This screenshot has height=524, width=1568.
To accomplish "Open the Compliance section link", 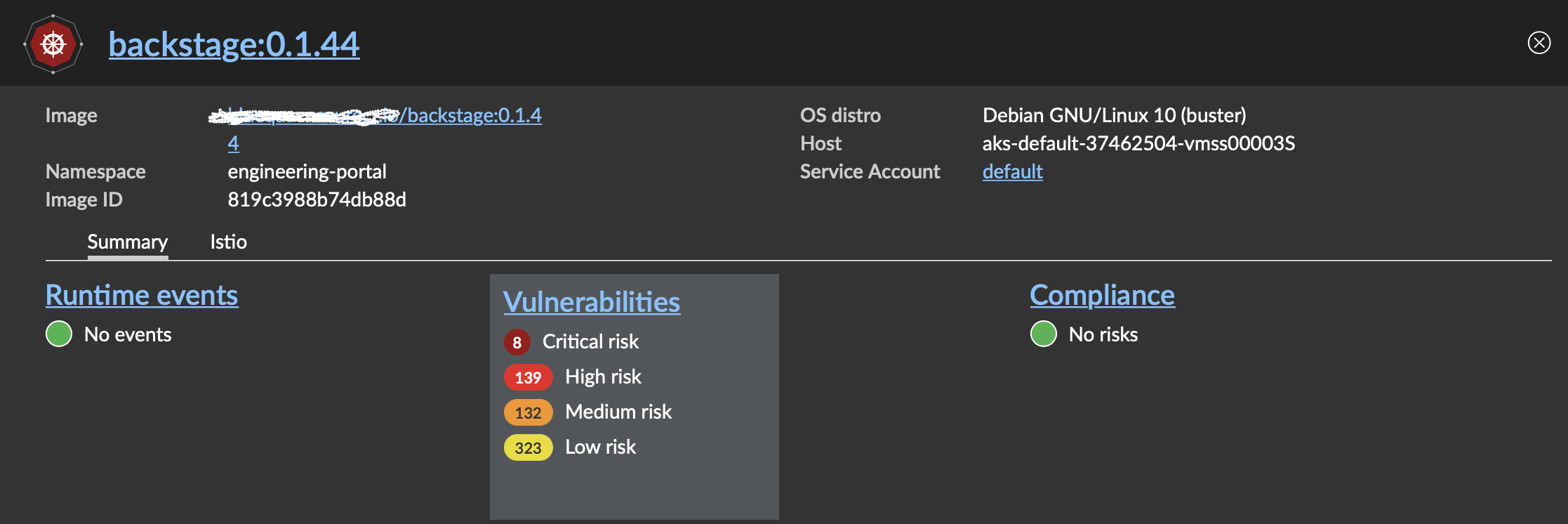I will point(1102,295).
